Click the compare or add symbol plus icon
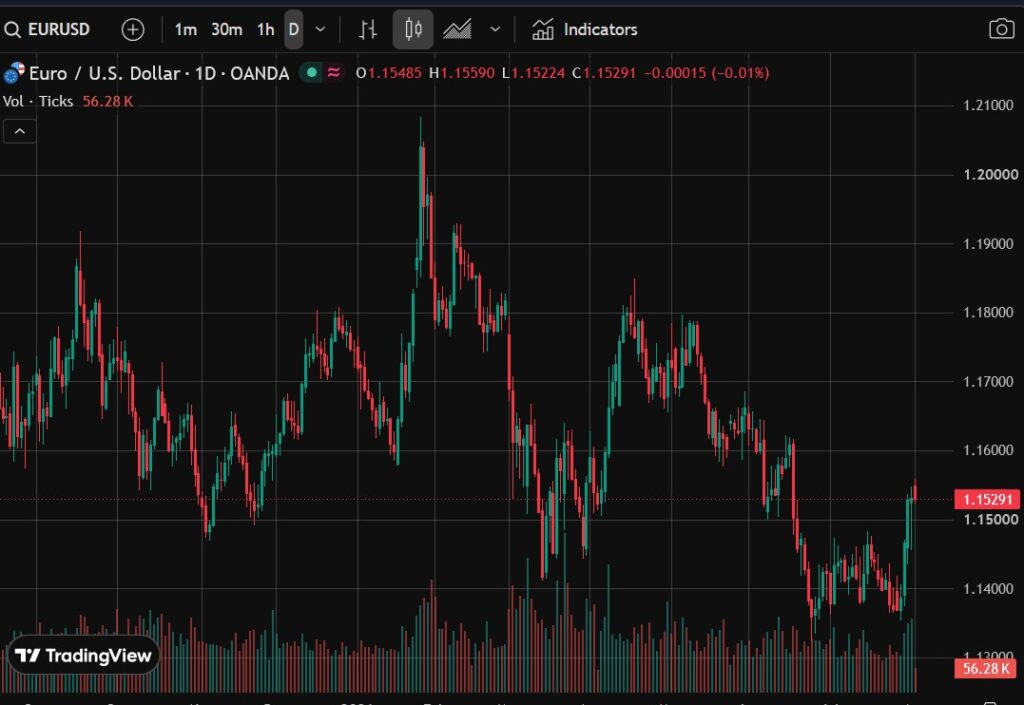1024x705 pixels. pos(133,29)
